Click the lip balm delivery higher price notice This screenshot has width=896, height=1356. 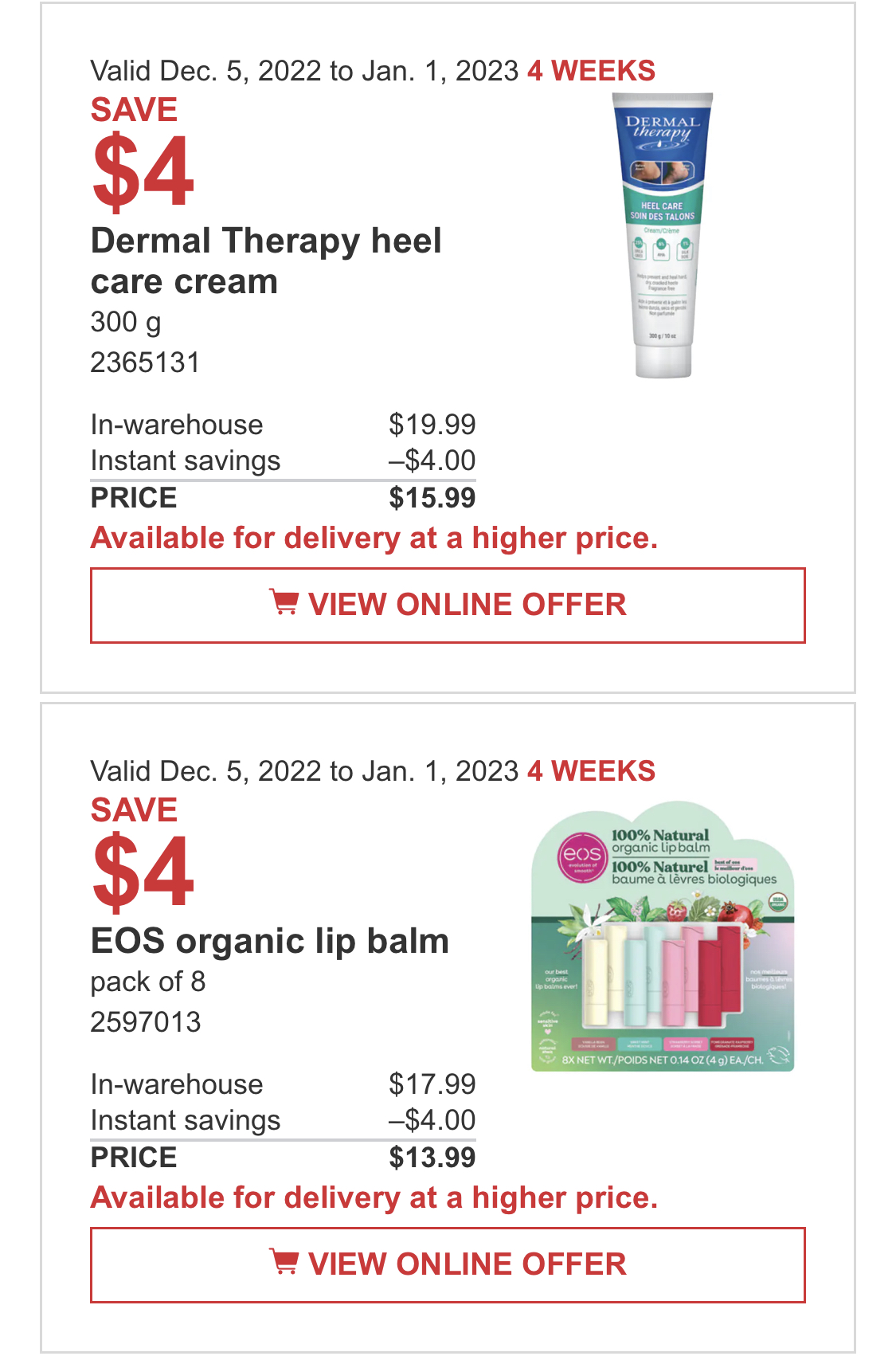374,1198
